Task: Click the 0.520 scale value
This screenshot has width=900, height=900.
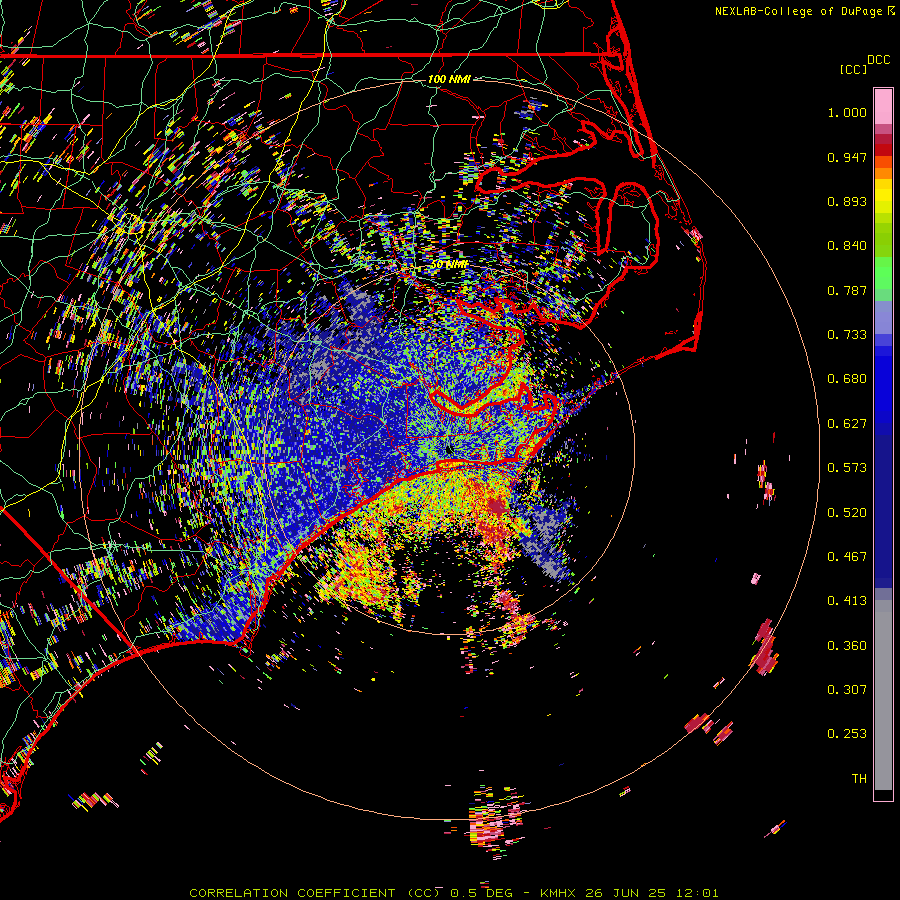Action: (x=847, y=513)
